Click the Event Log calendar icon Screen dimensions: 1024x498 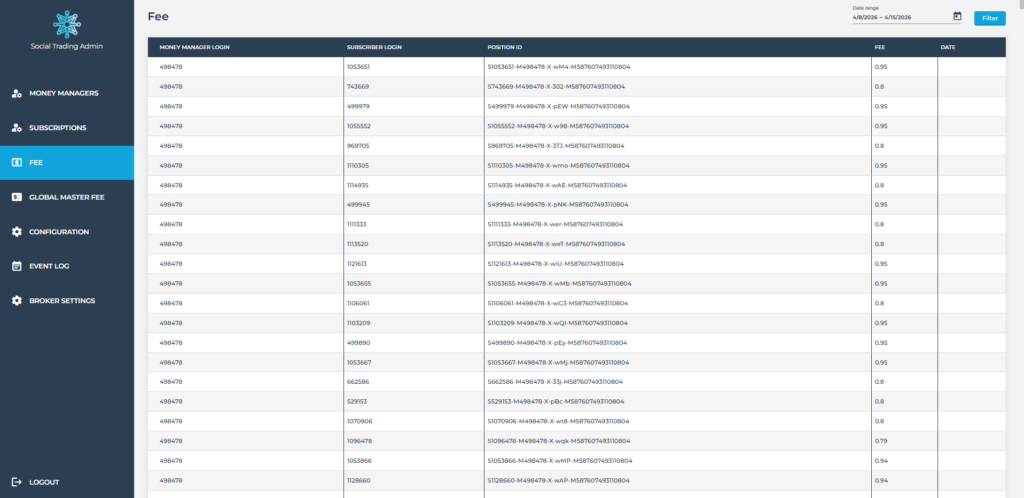pos(17,266)
